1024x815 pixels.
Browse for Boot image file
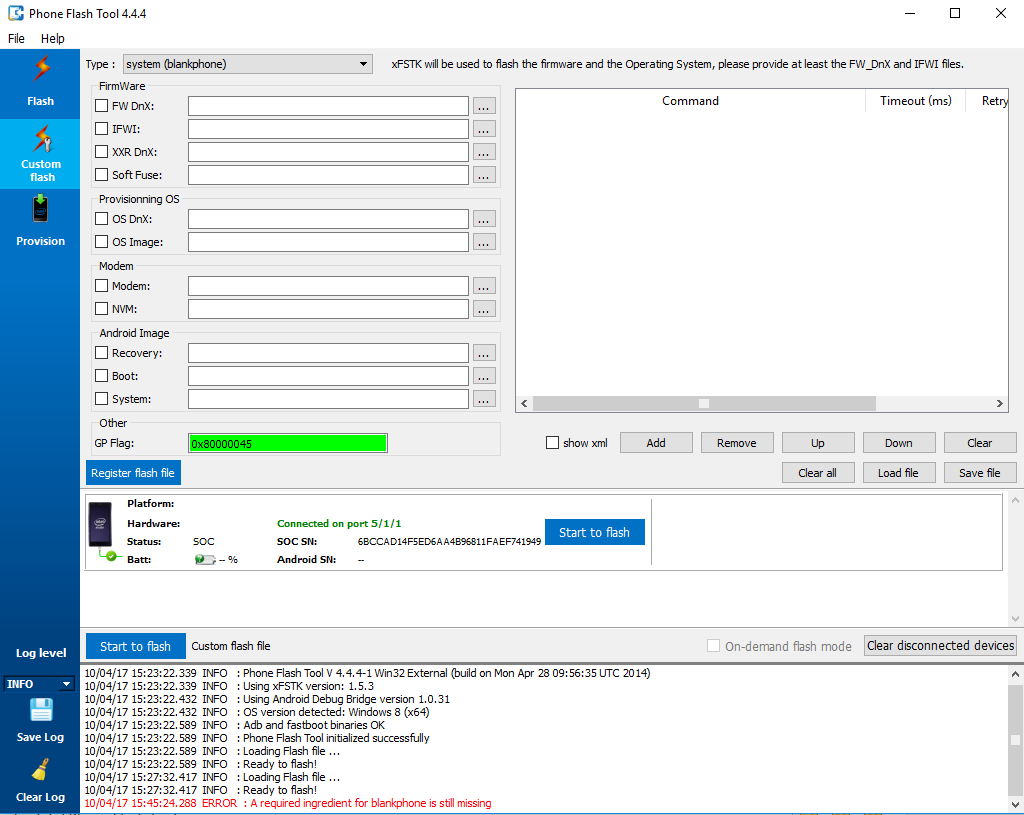coord(484,376)
